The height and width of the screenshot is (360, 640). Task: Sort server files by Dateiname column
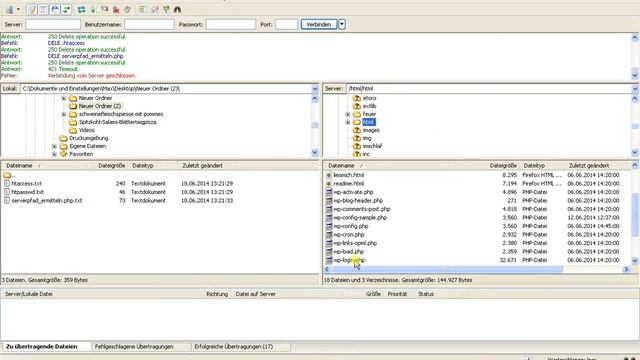pyautogui.click(x=341, y=166)
